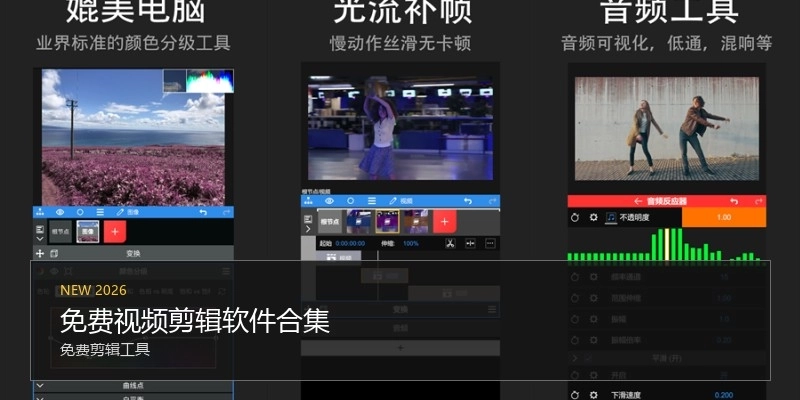Screen dimensions: 800x400
Task: Open the hamburger menu in the middle screenshot toolbar
Action: click(x=372, y=201)
